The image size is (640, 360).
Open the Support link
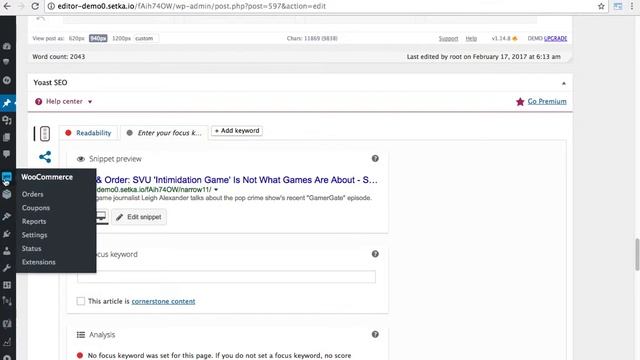coord(448,38)
